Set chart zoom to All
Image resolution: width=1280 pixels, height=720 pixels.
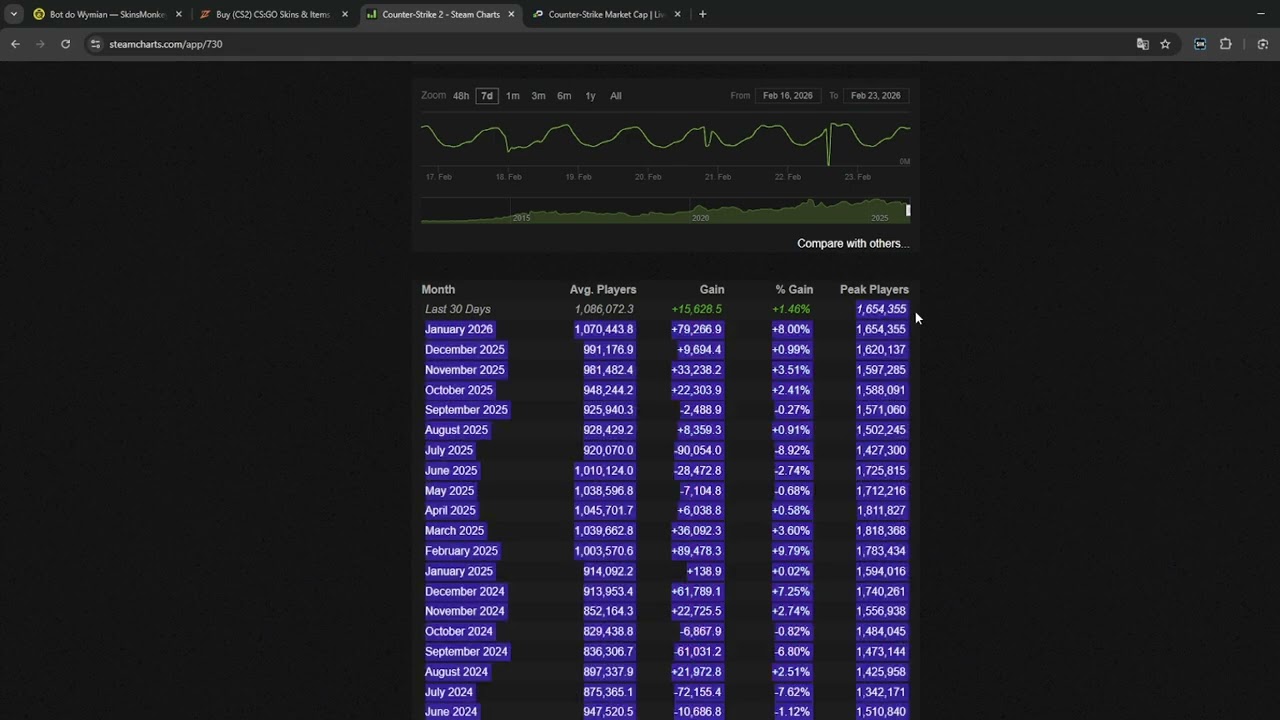point(616,96)
